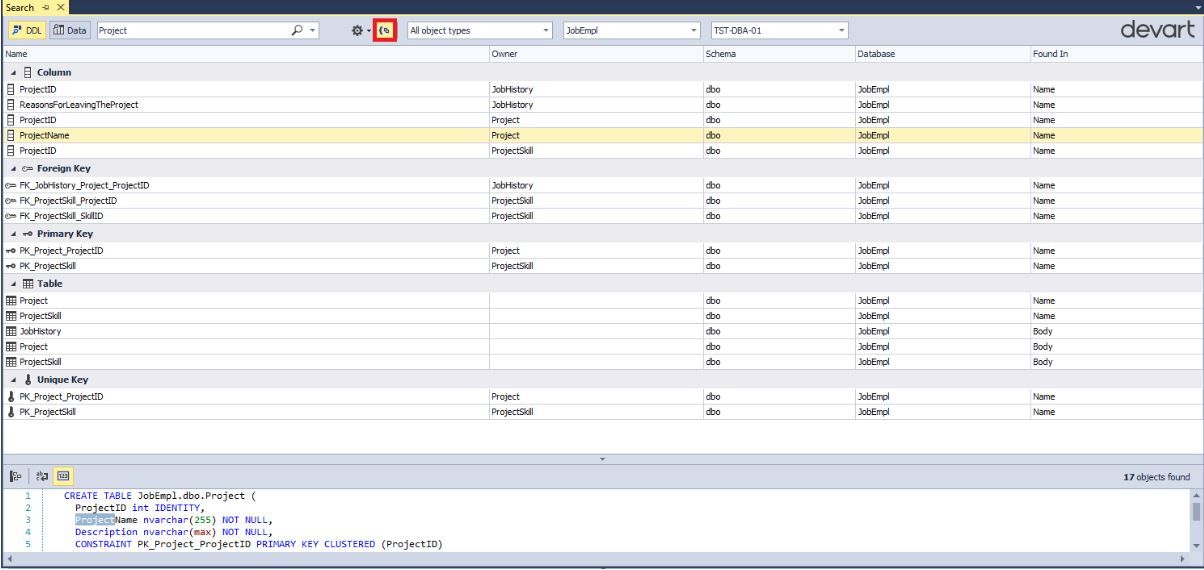Screen dimensions: 1204x570
Task: Select the ProjectName column result
Action: click(602, 135)
